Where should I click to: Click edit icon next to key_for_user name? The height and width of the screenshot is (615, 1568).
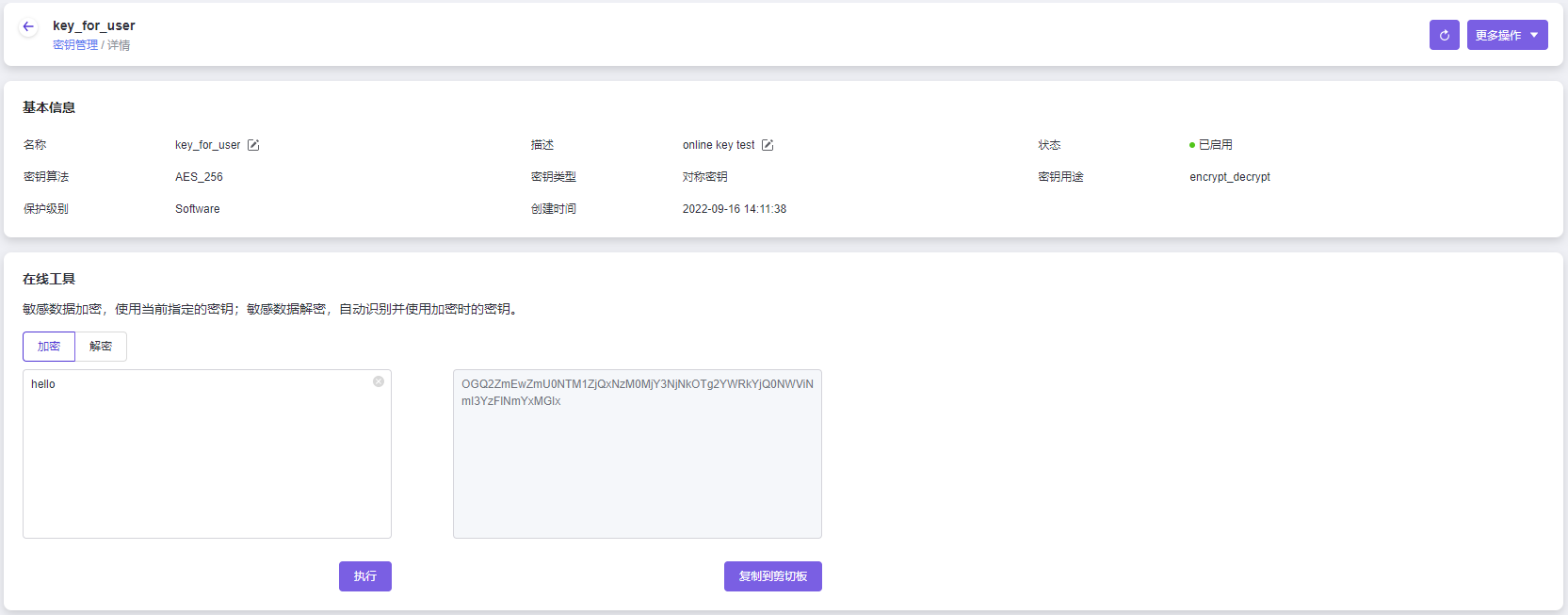pyautogui.click(x=253, y=145)
